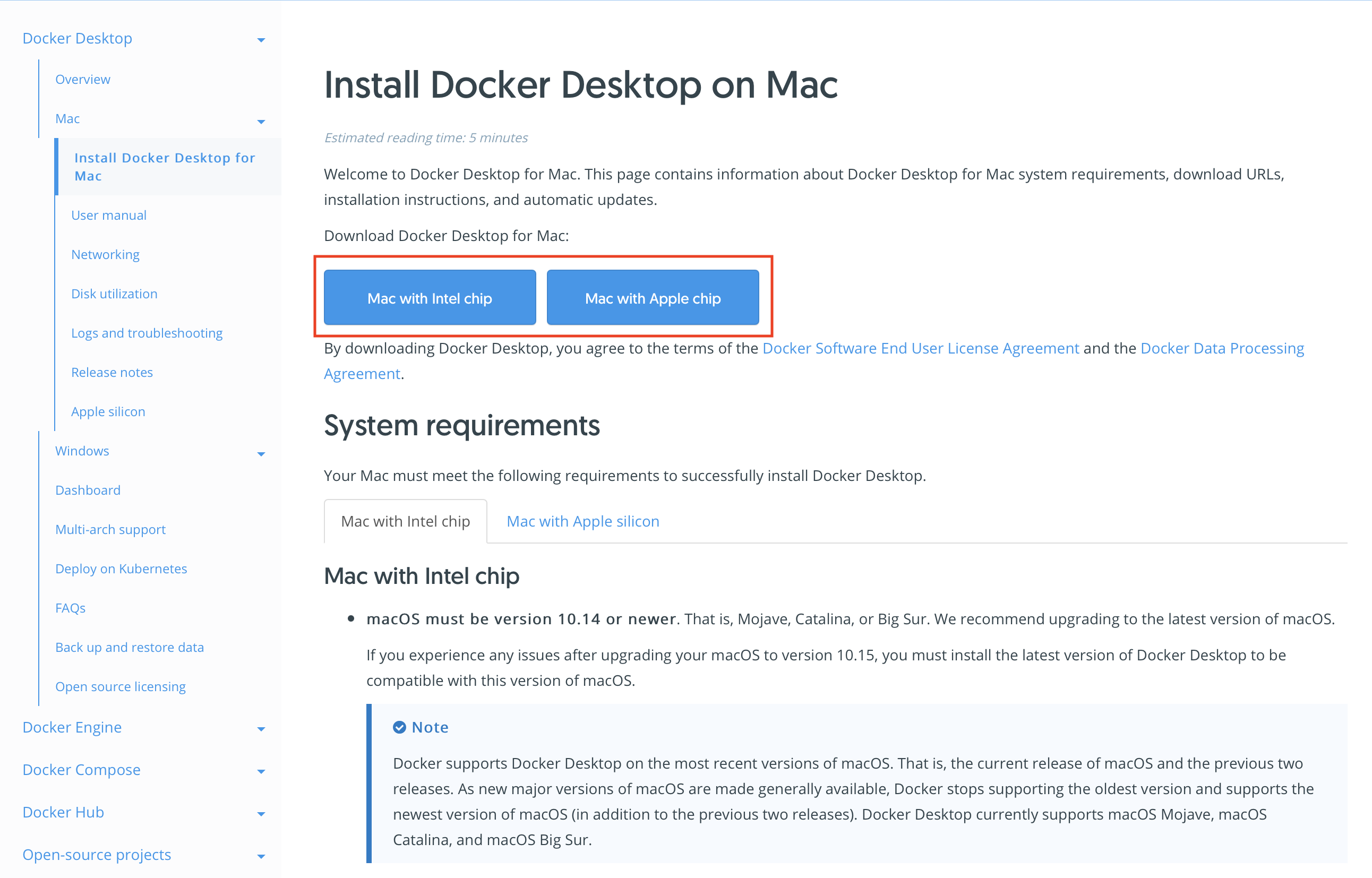Open Logs and troubleshooting page
Screen dimensions: 1372x878
(147, 333)
